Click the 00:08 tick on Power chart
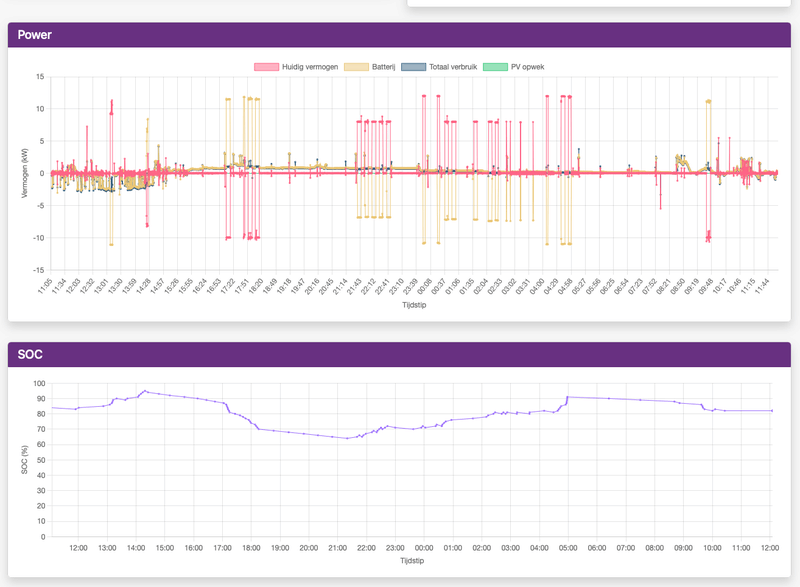The width and height of the screenshot is (800, 587). (x=424, y=286)
